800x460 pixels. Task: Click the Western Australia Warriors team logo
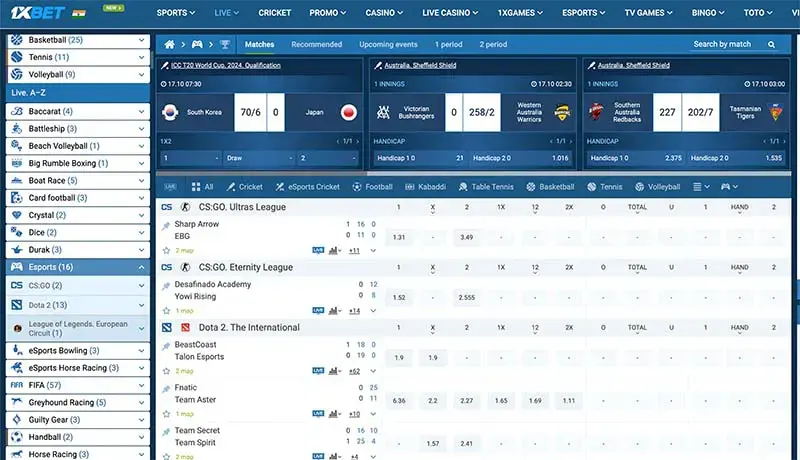pos(562,112)
